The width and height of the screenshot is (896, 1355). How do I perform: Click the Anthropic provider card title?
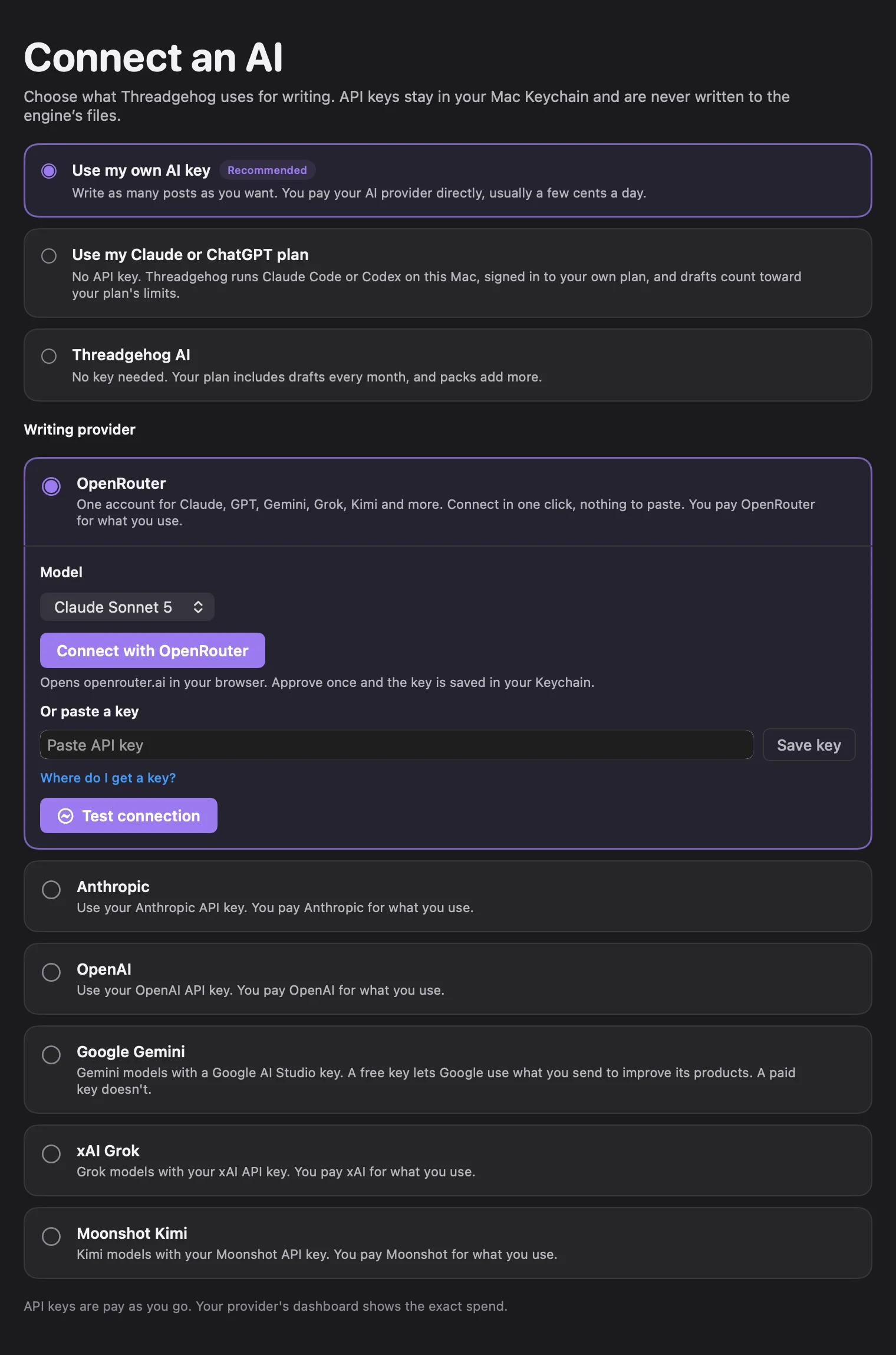pos(113,886)
